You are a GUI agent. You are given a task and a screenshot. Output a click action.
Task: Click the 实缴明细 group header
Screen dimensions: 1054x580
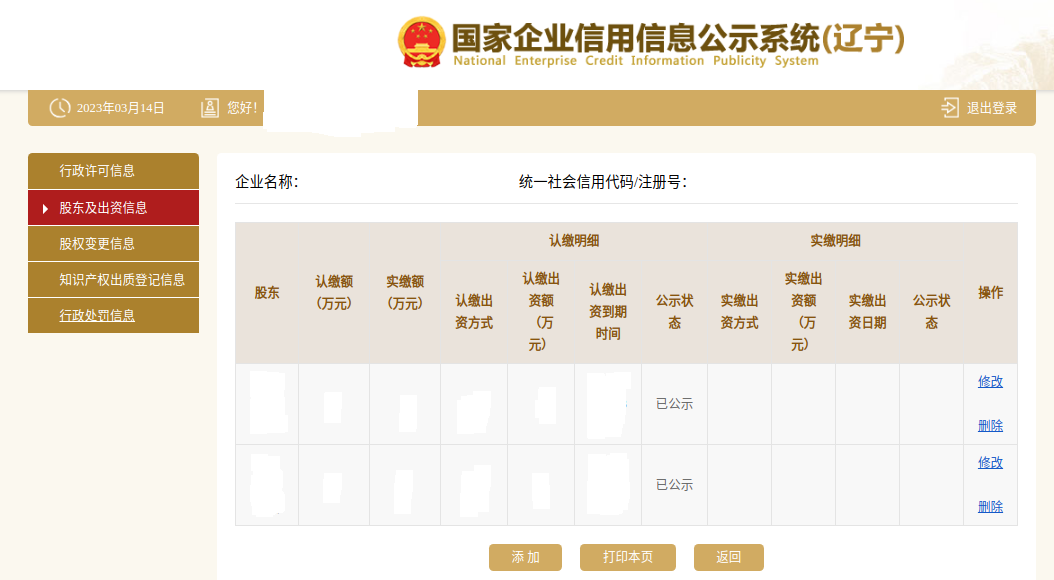[x=835, y=241]
